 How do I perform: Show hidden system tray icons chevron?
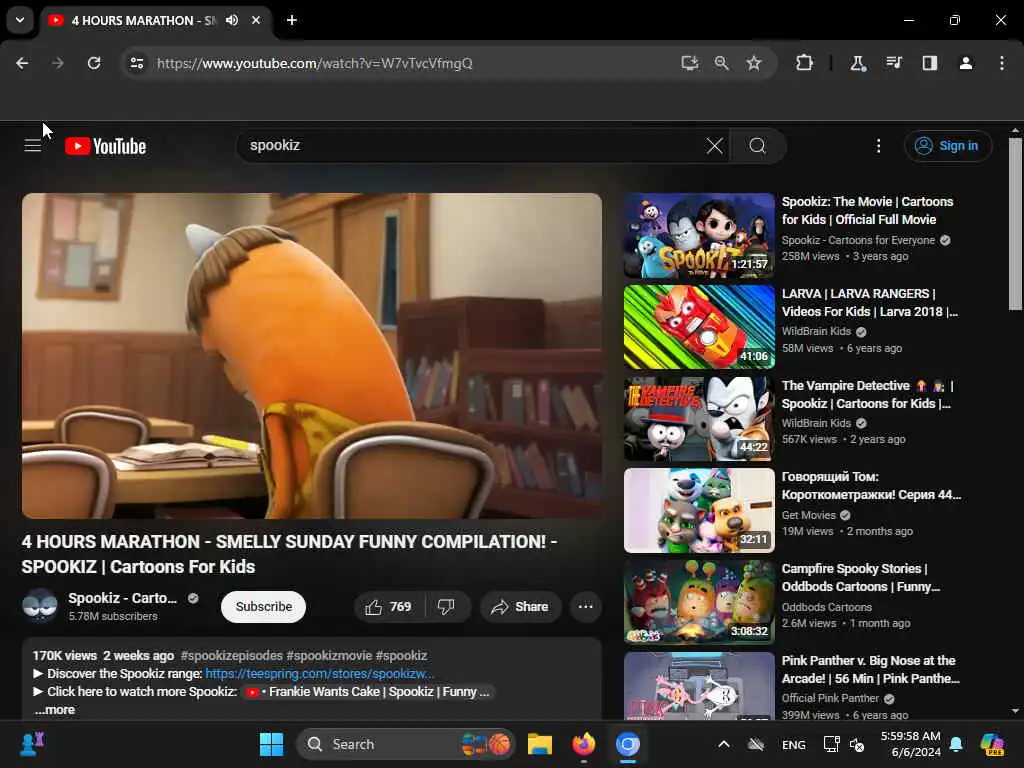point(724,744)
